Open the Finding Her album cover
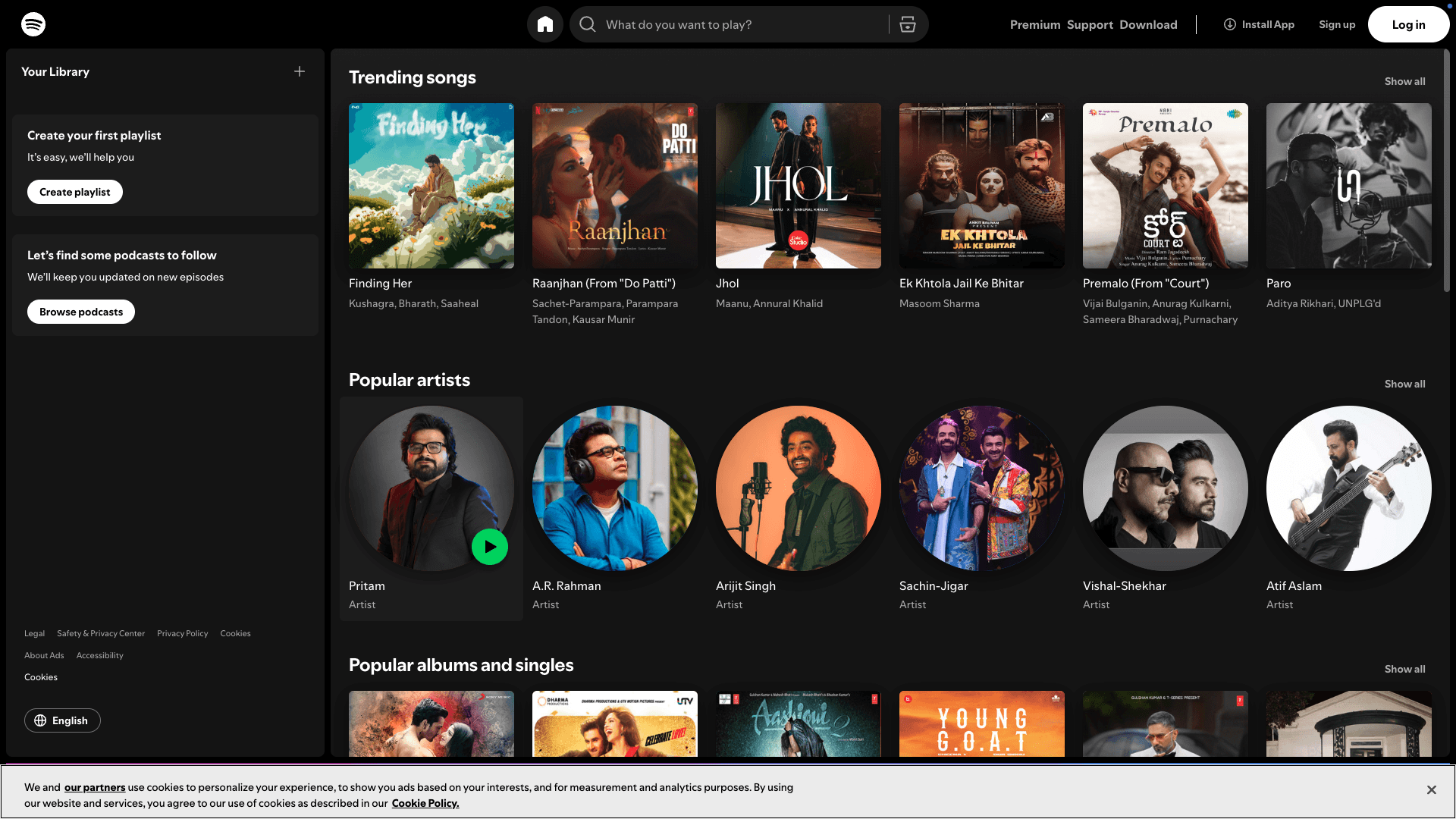The image size is (1456, 819). pyautogui.click(x=431, y=186)
